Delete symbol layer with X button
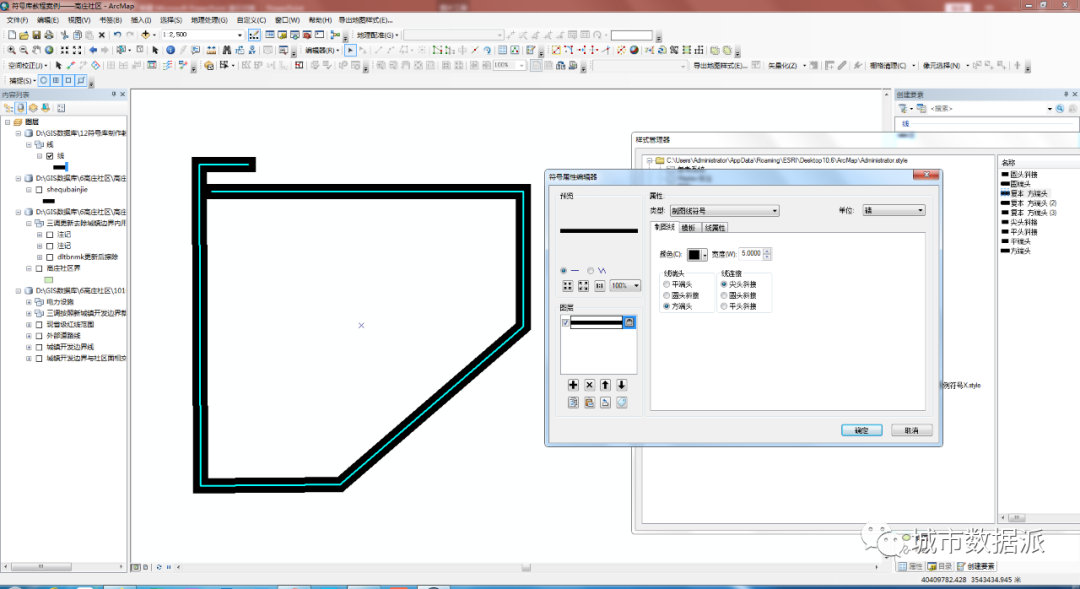1080x589 pixels. coord(590,385)
